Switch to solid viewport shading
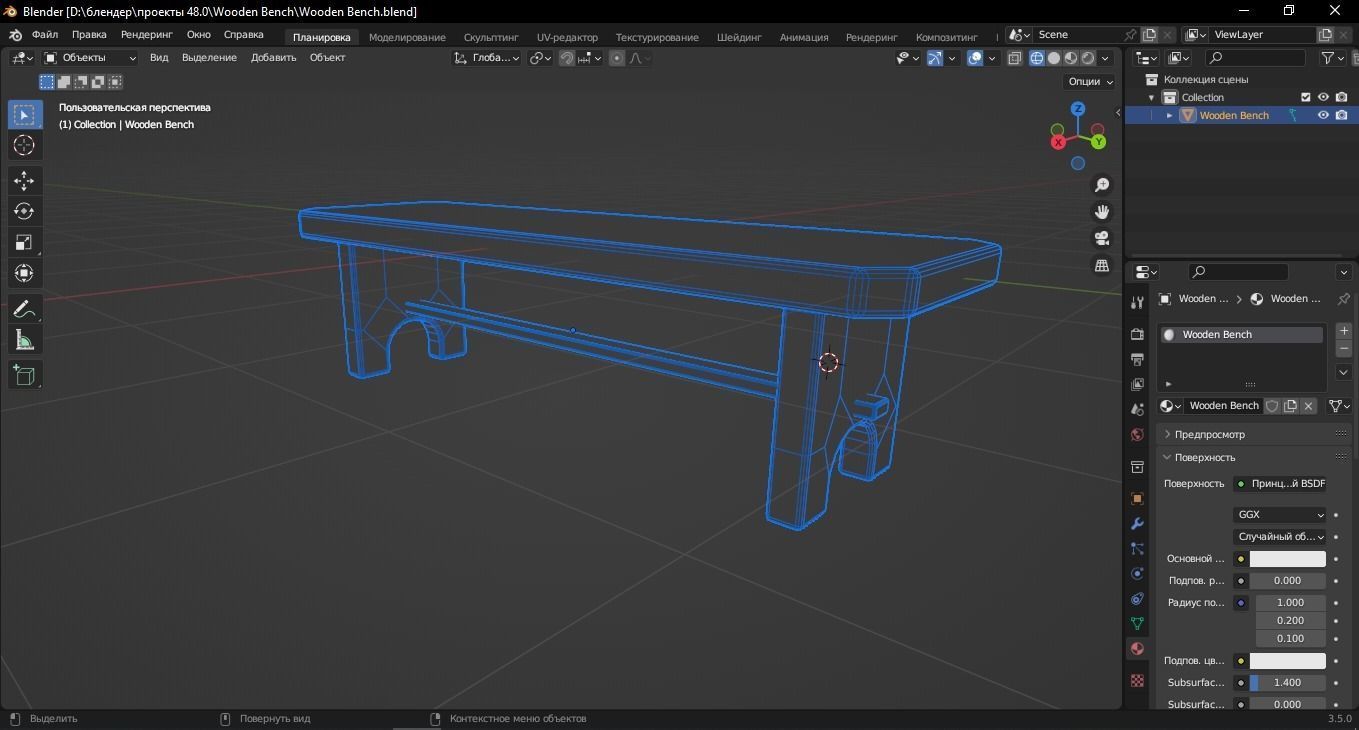The width and height of the screenshot is (1359, 730). pyautogui.click(x=1053, y=58)
